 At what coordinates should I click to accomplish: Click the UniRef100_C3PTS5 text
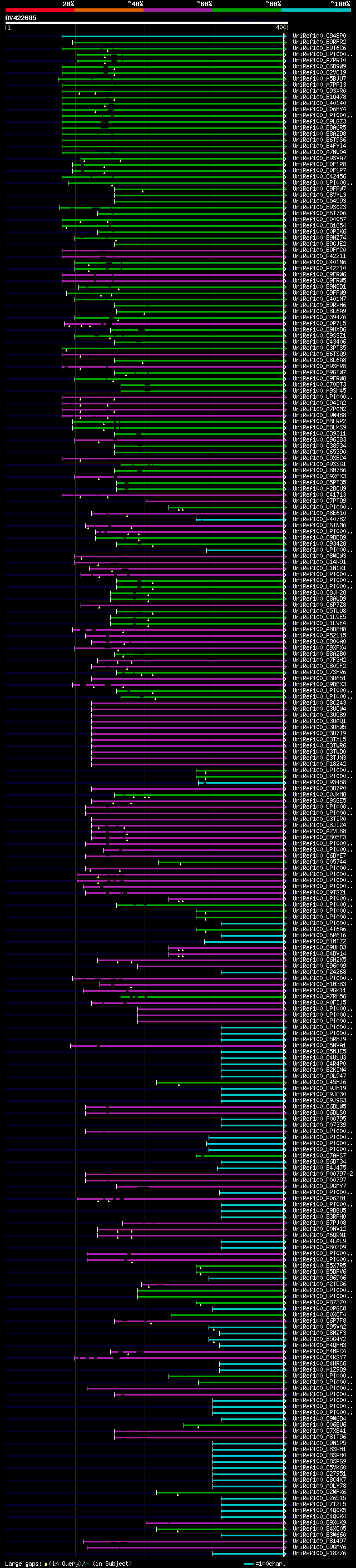pyautogui.click(x=319, y=348)
